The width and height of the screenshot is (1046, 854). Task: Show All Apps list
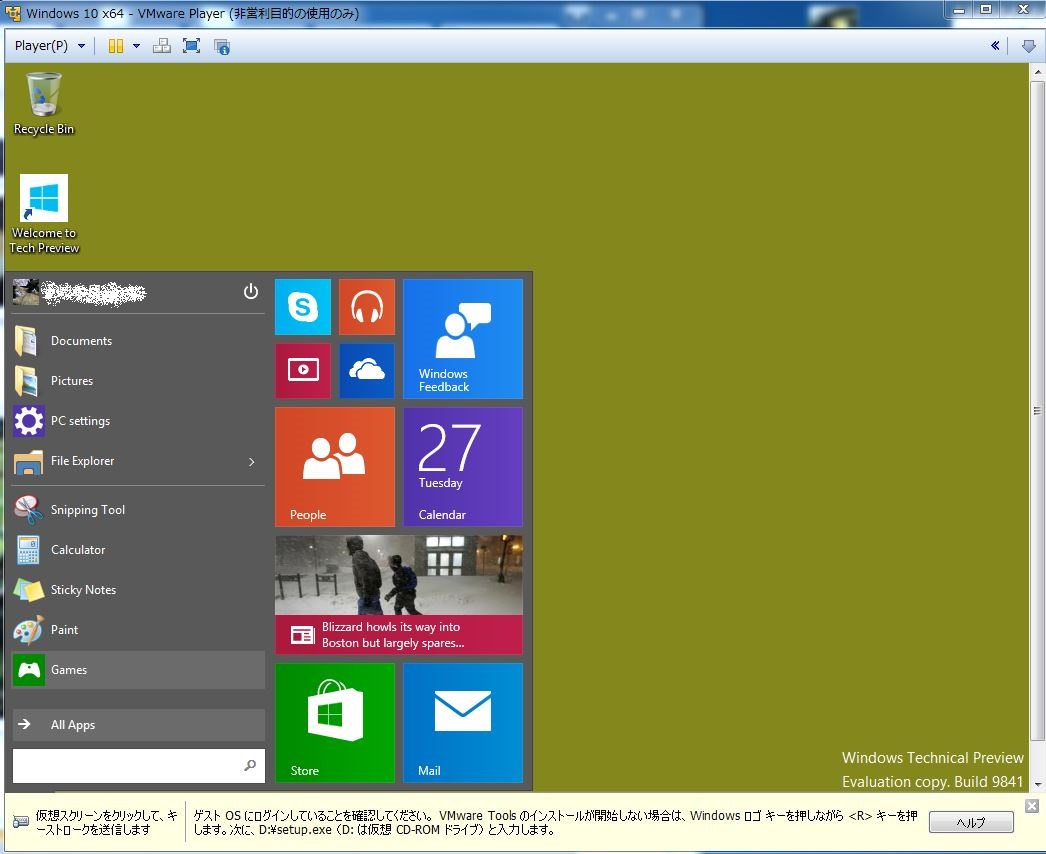click(139, 725)
